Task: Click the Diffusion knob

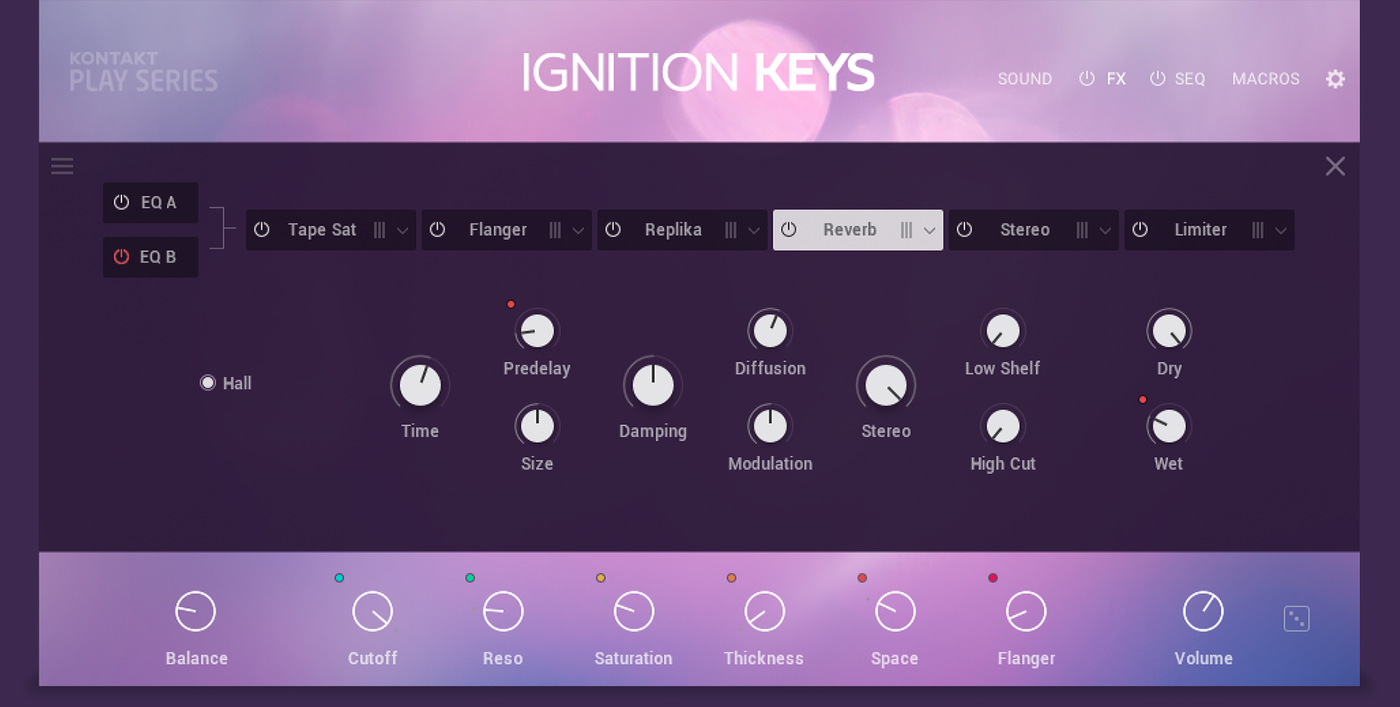Action: click(x=770, y=330)
